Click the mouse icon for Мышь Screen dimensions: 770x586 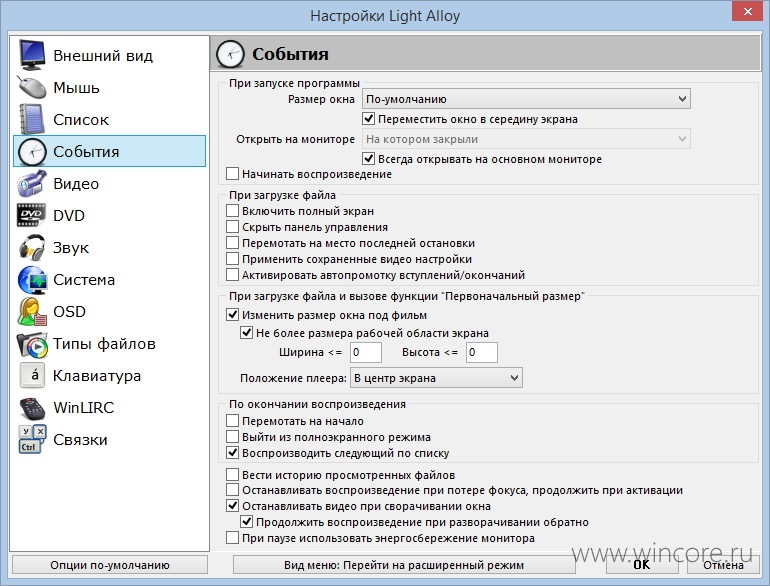click(32, 87)
